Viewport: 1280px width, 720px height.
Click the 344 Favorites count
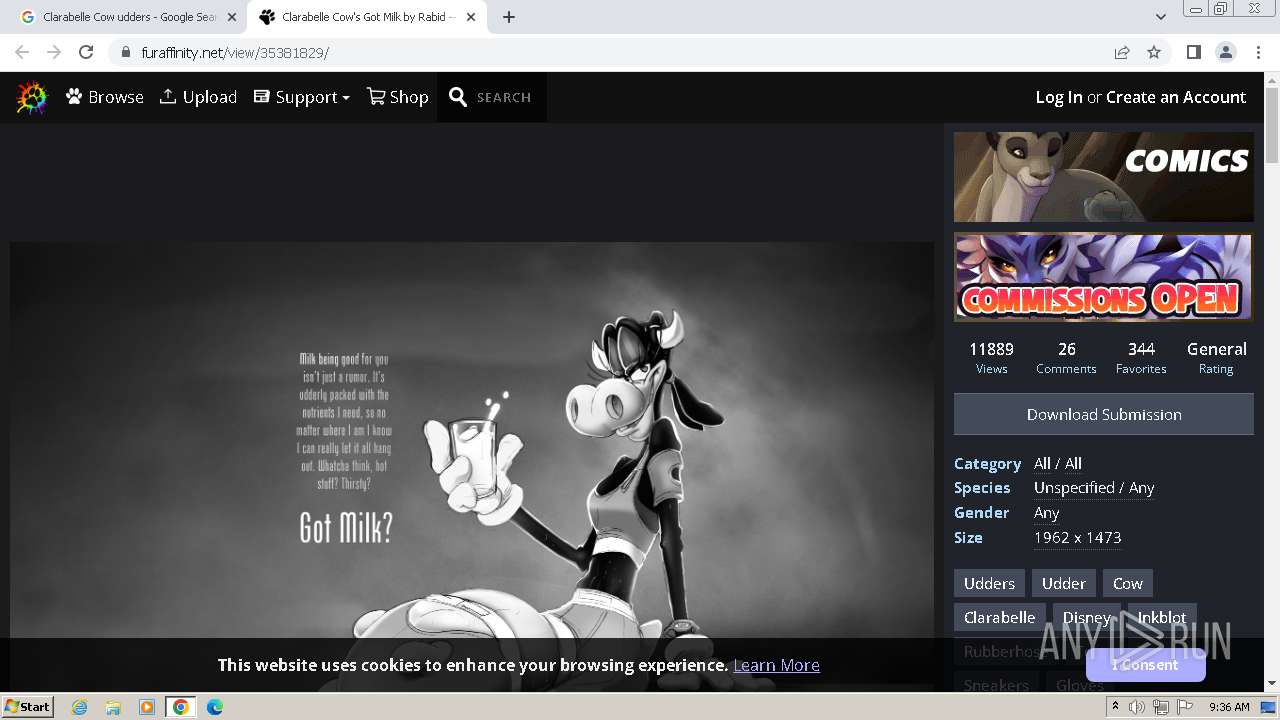click(x=1141, y=357)
